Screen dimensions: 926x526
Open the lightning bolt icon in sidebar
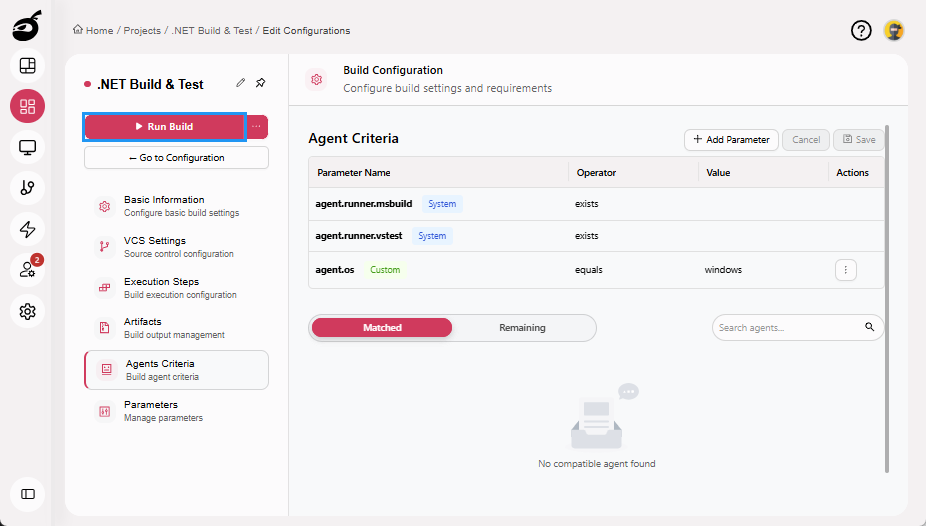pyautogui.click(x=28, y=229)
